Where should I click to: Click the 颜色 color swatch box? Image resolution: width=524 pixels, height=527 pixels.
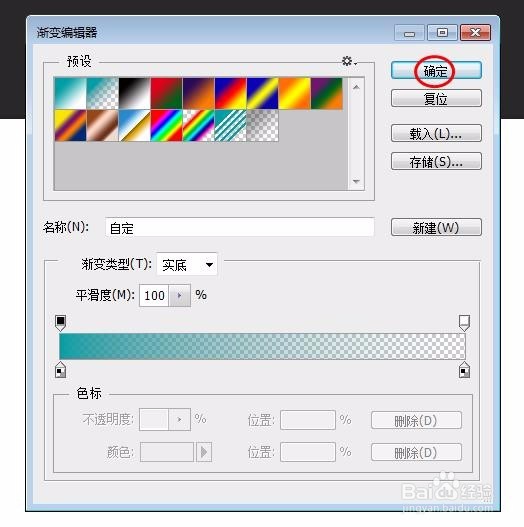[167, 452]
